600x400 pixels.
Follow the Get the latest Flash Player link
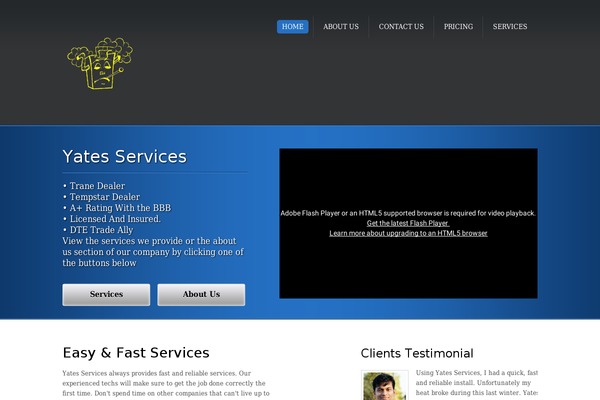[x=408, y=223]
